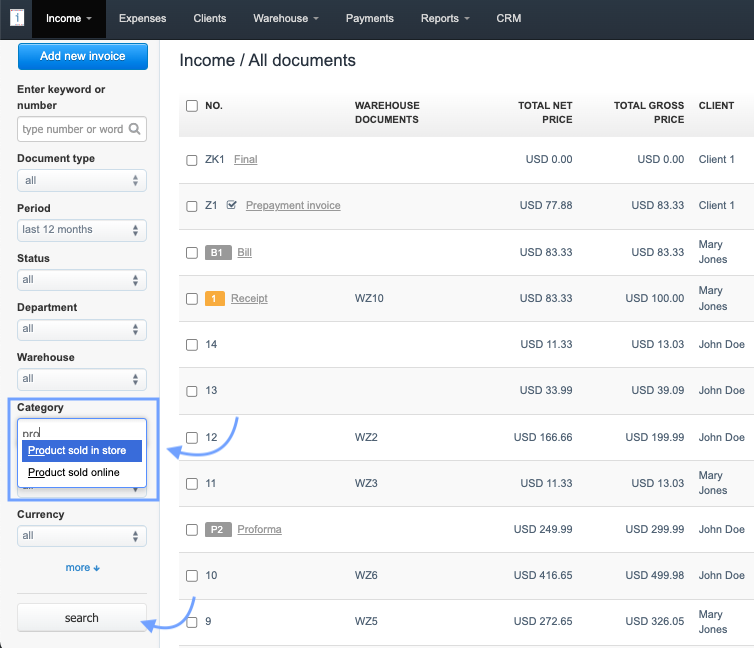This screenshot has height=648, width=754.
Task: Select the checkbox for invoice 12
Action: click(192, 438)
